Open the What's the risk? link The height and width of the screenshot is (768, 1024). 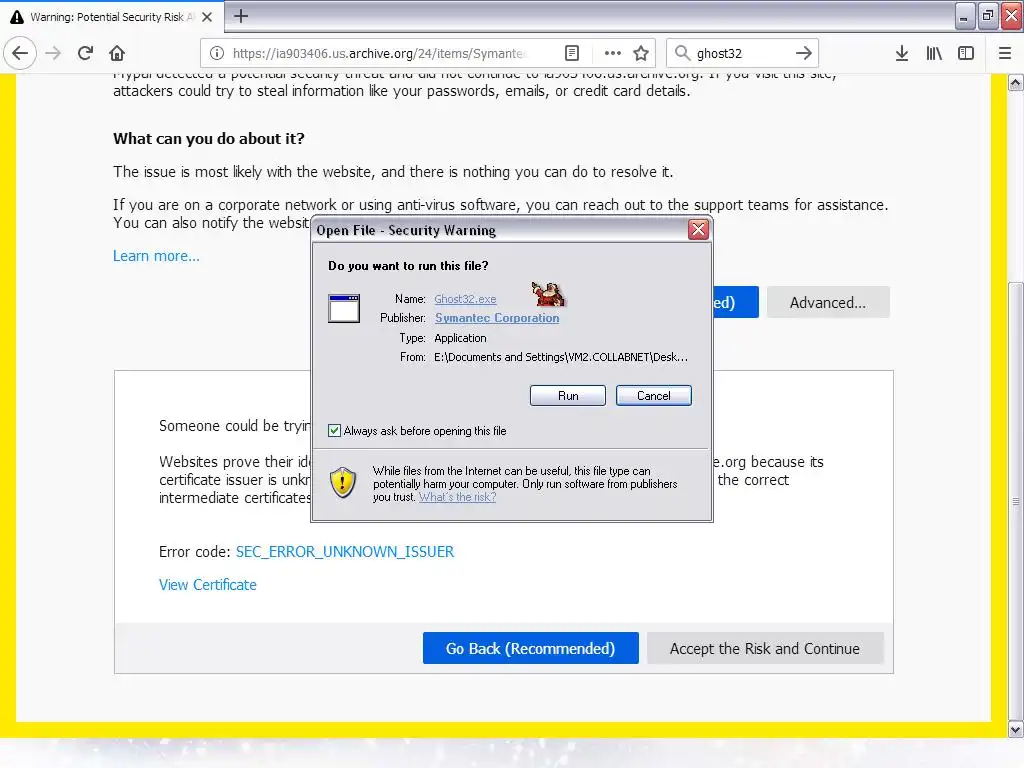pos(457,497)
